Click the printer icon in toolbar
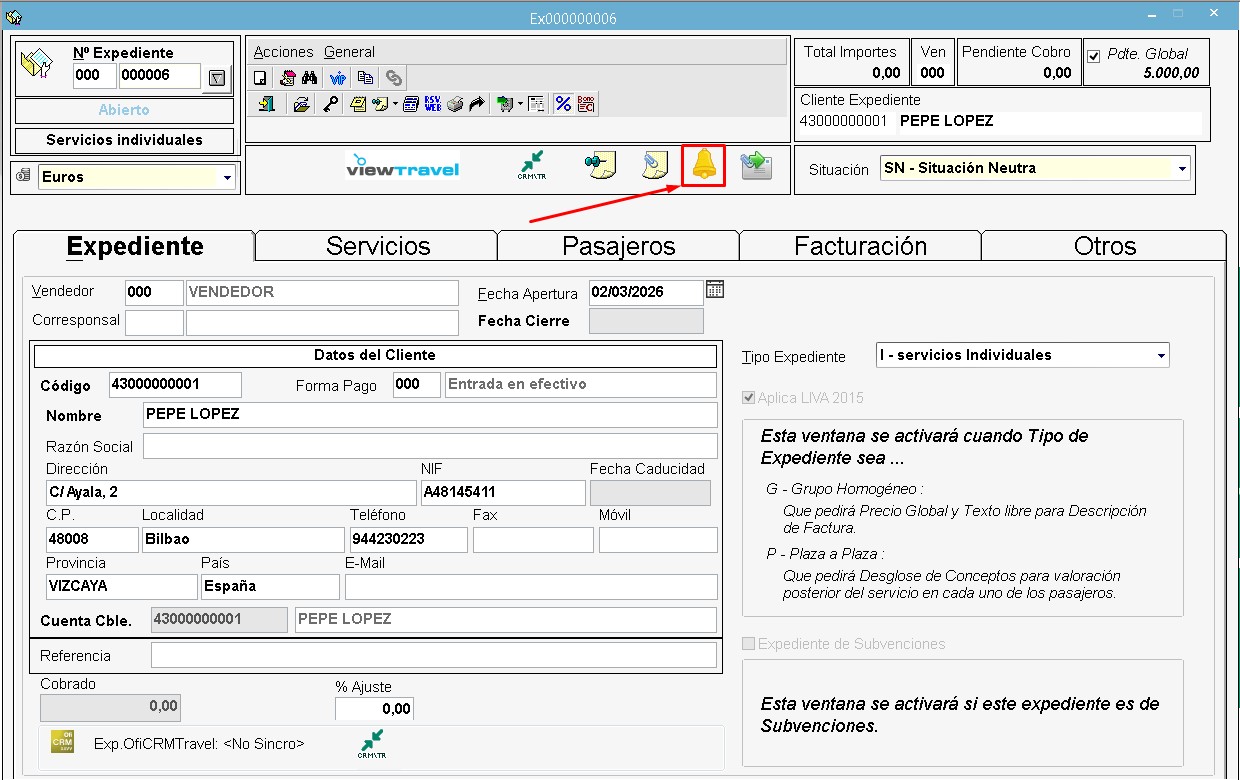This screenshot has height=780, width=1240. tap(455, 104)
